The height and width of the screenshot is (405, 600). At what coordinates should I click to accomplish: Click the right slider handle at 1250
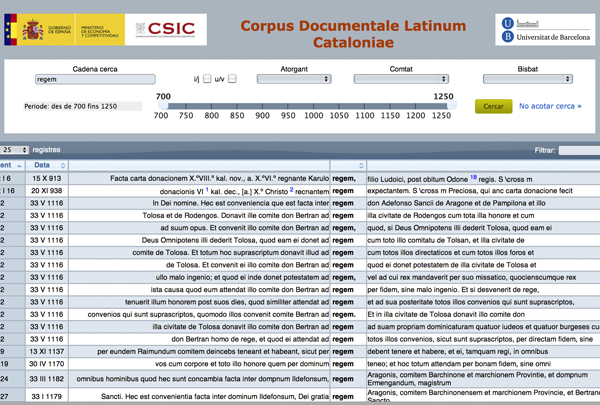point(452,106)
